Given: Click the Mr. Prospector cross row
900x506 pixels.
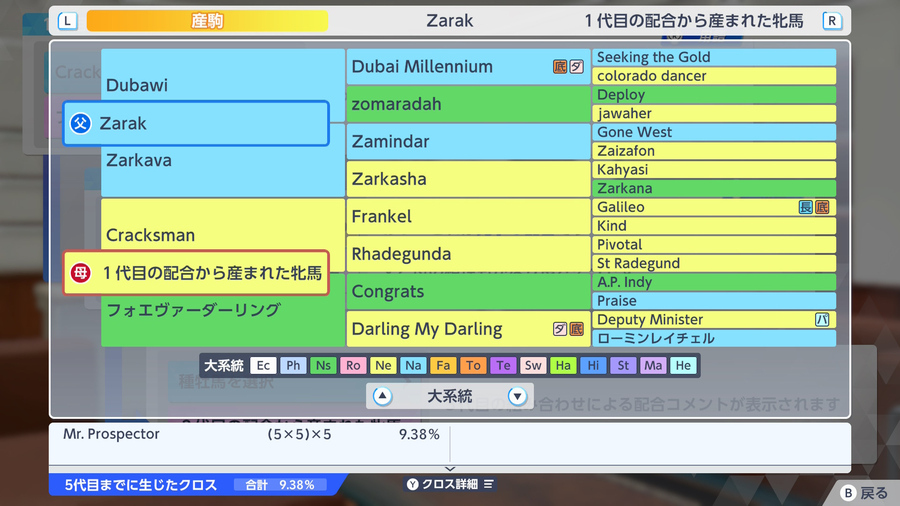Looking at the screenshot, I should (x=251, y=434).
